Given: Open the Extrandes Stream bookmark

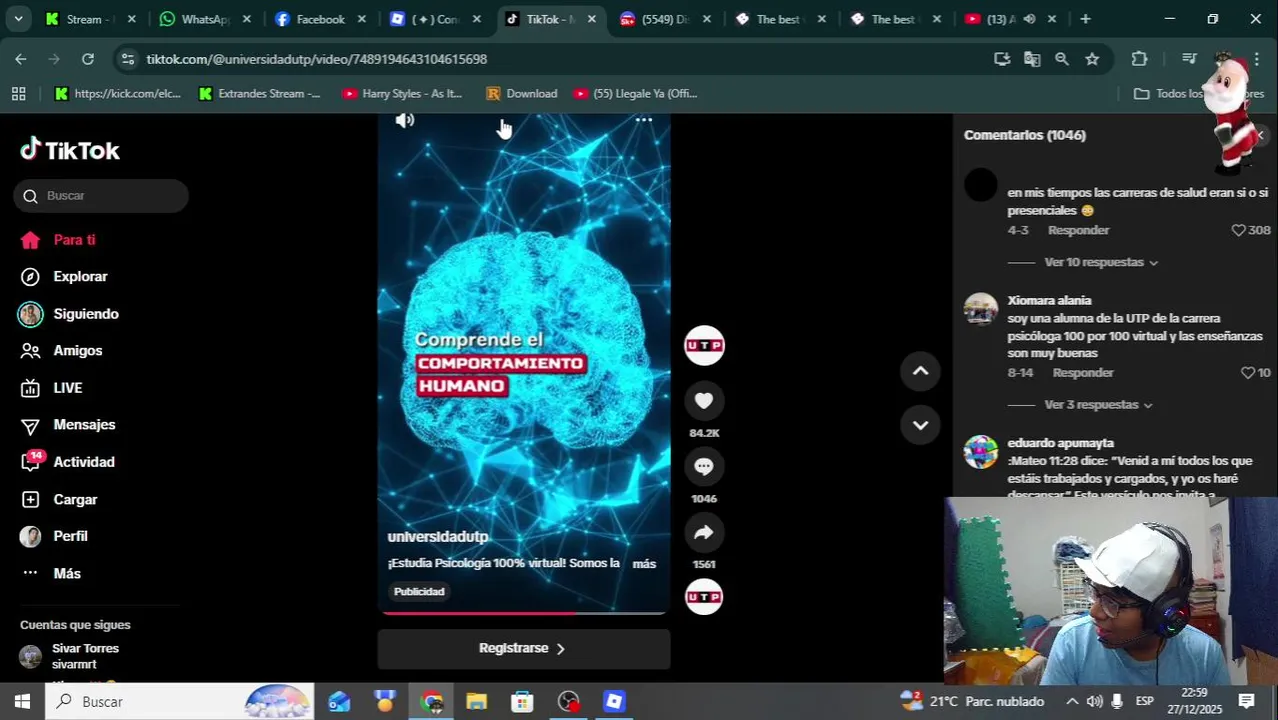Looking at the screenshot, I should coord(259,93).
